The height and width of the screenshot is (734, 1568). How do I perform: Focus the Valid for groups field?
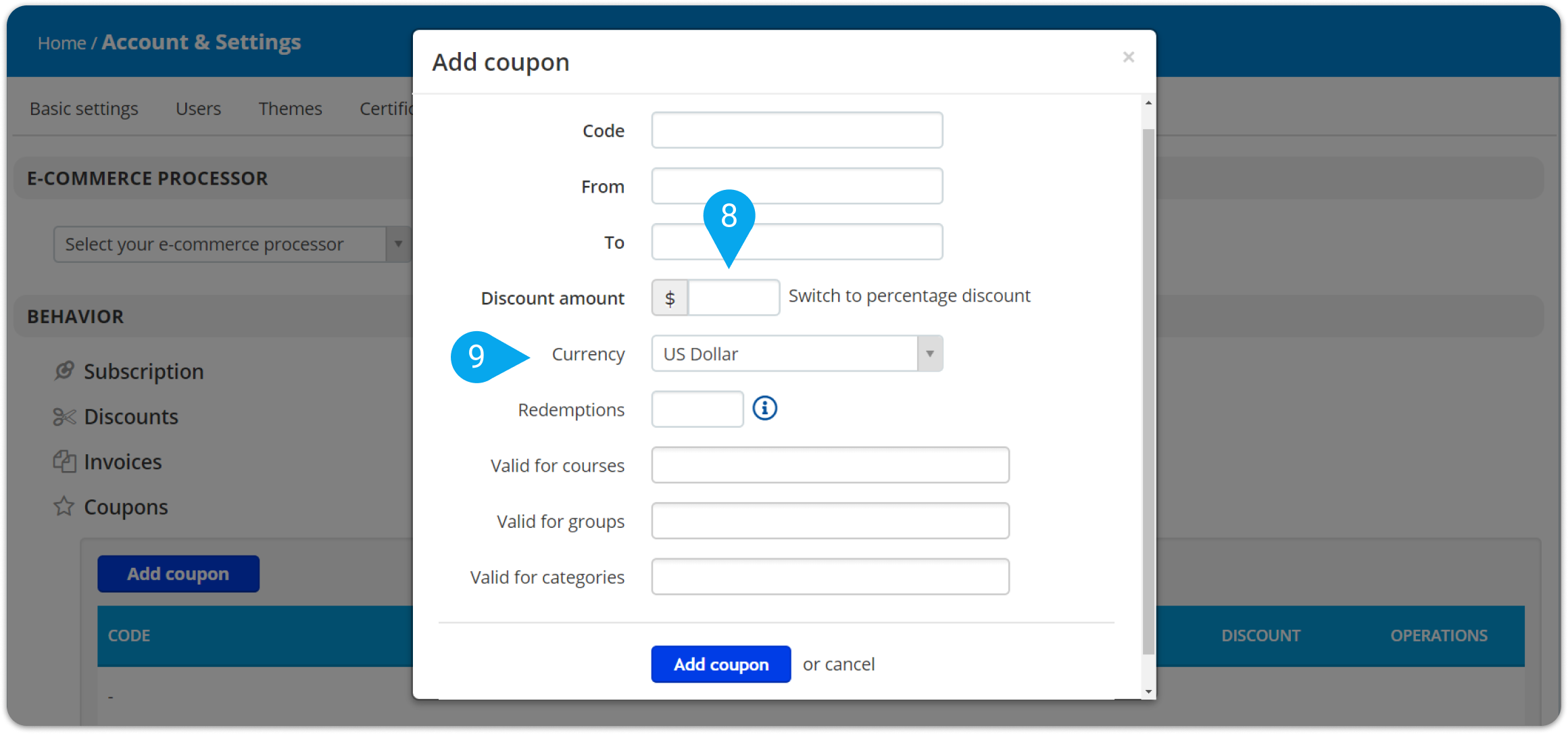tap(830, 521)
